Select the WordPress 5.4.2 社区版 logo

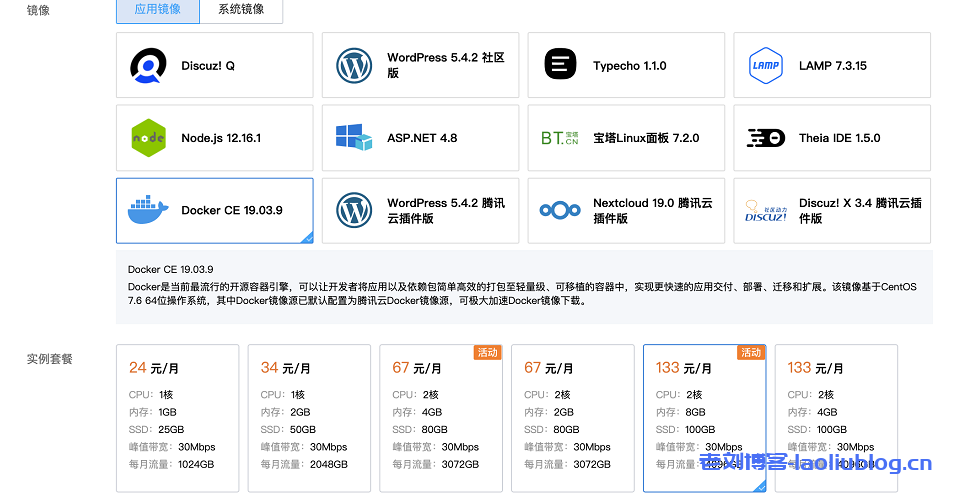[x=354, y=66]
